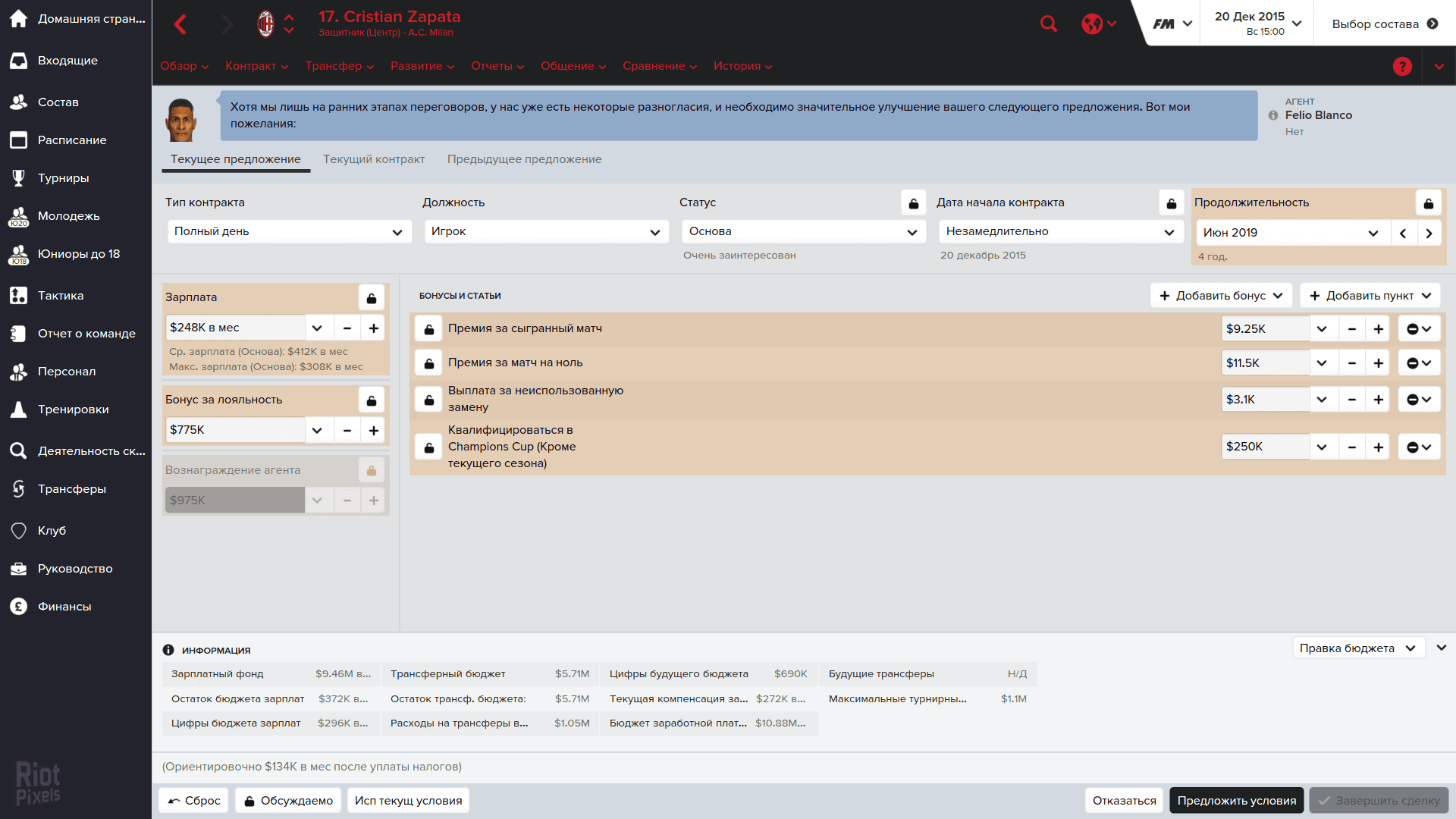The width and height of the screenshot is (1456, 819).
Task: Toggle the lock on Бонус за лояльность
Action: (x=371, y=400)
